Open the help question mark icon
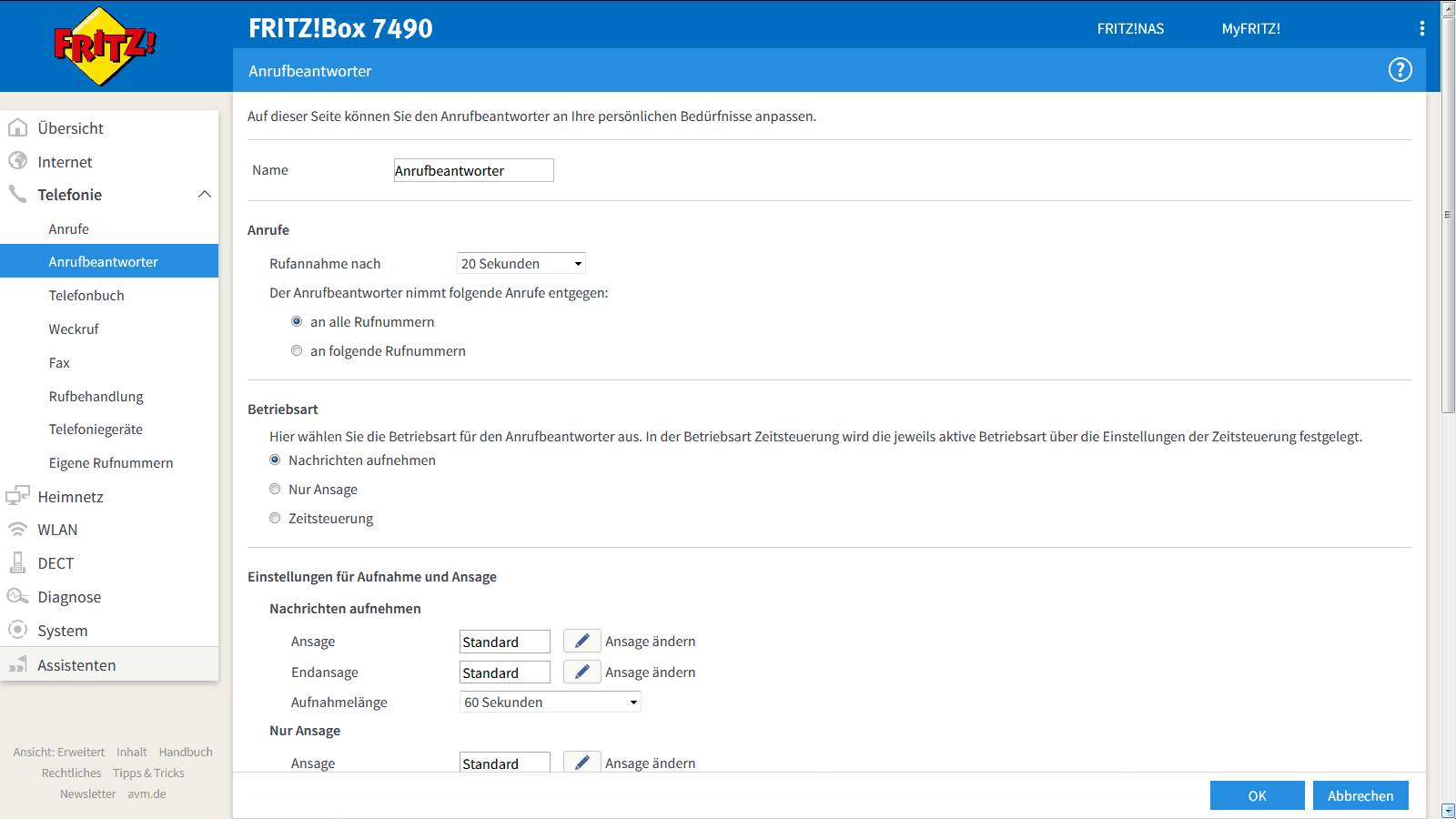The width and height of the screenshot is (1456, 819). 1400,70
